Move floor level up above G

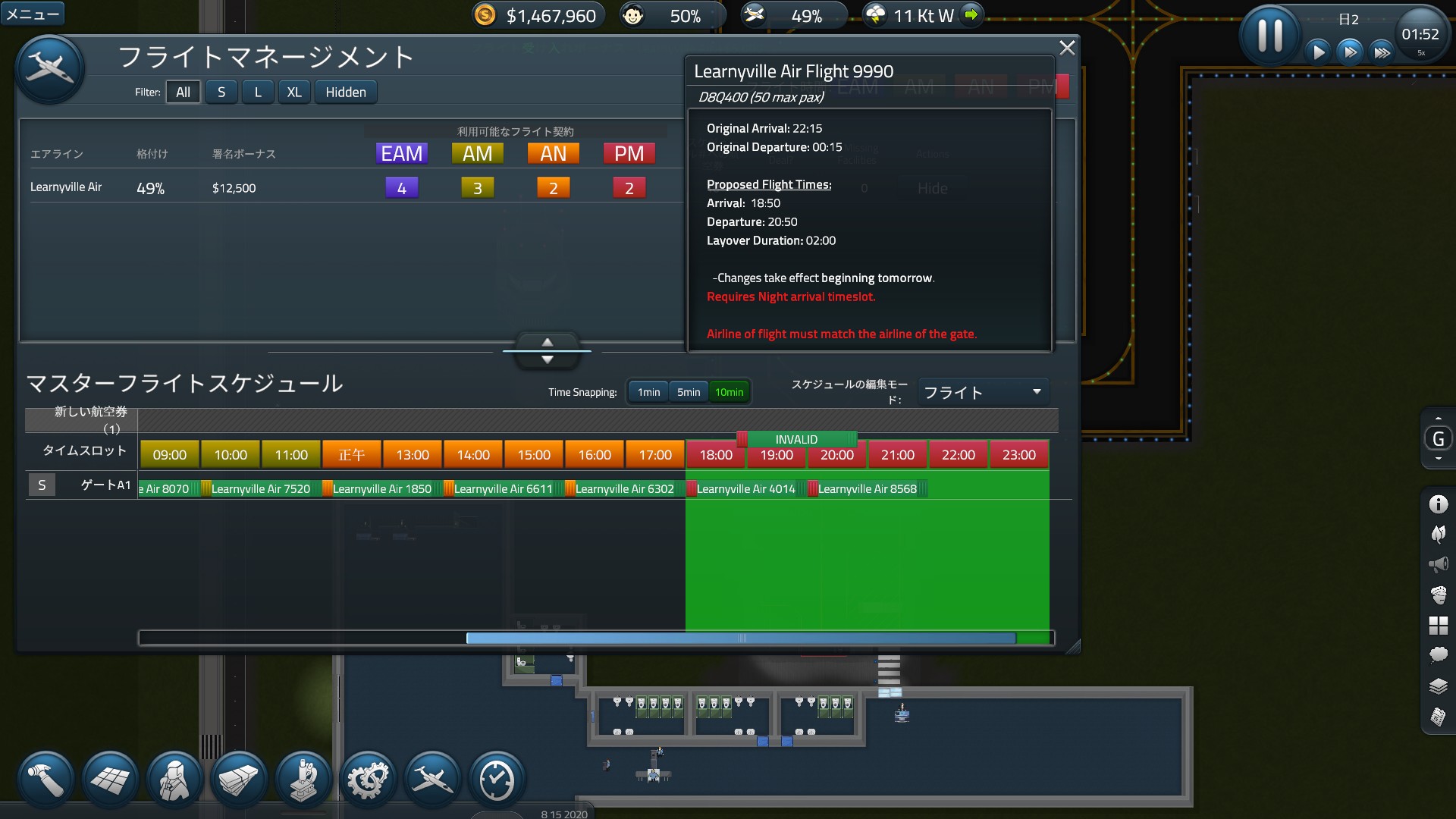(1438, 419)
